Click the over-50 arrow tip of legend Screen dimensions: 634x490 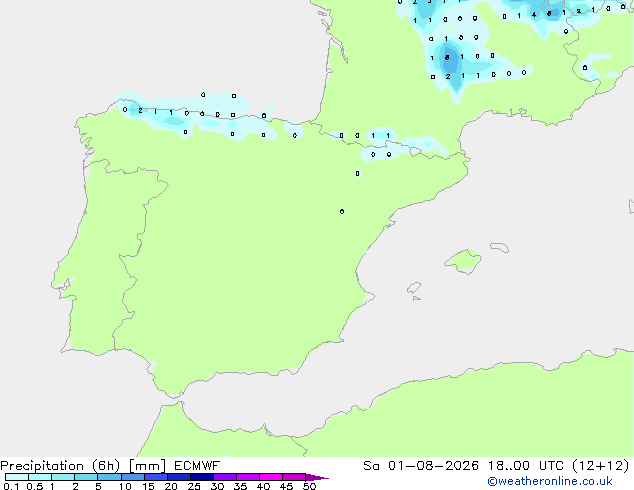[x=317, y=477]
